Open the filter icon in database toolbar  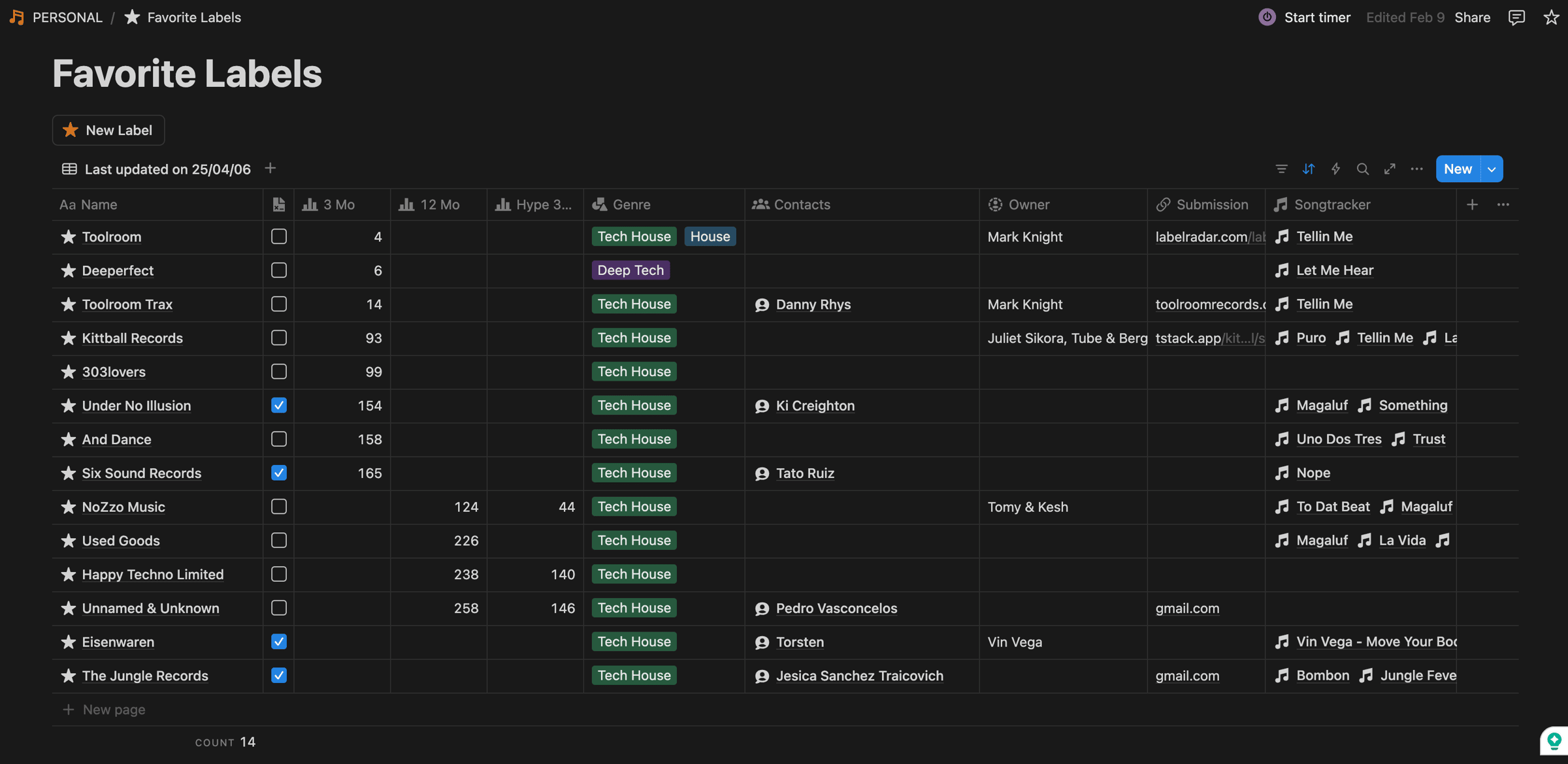click(1281, 169)
